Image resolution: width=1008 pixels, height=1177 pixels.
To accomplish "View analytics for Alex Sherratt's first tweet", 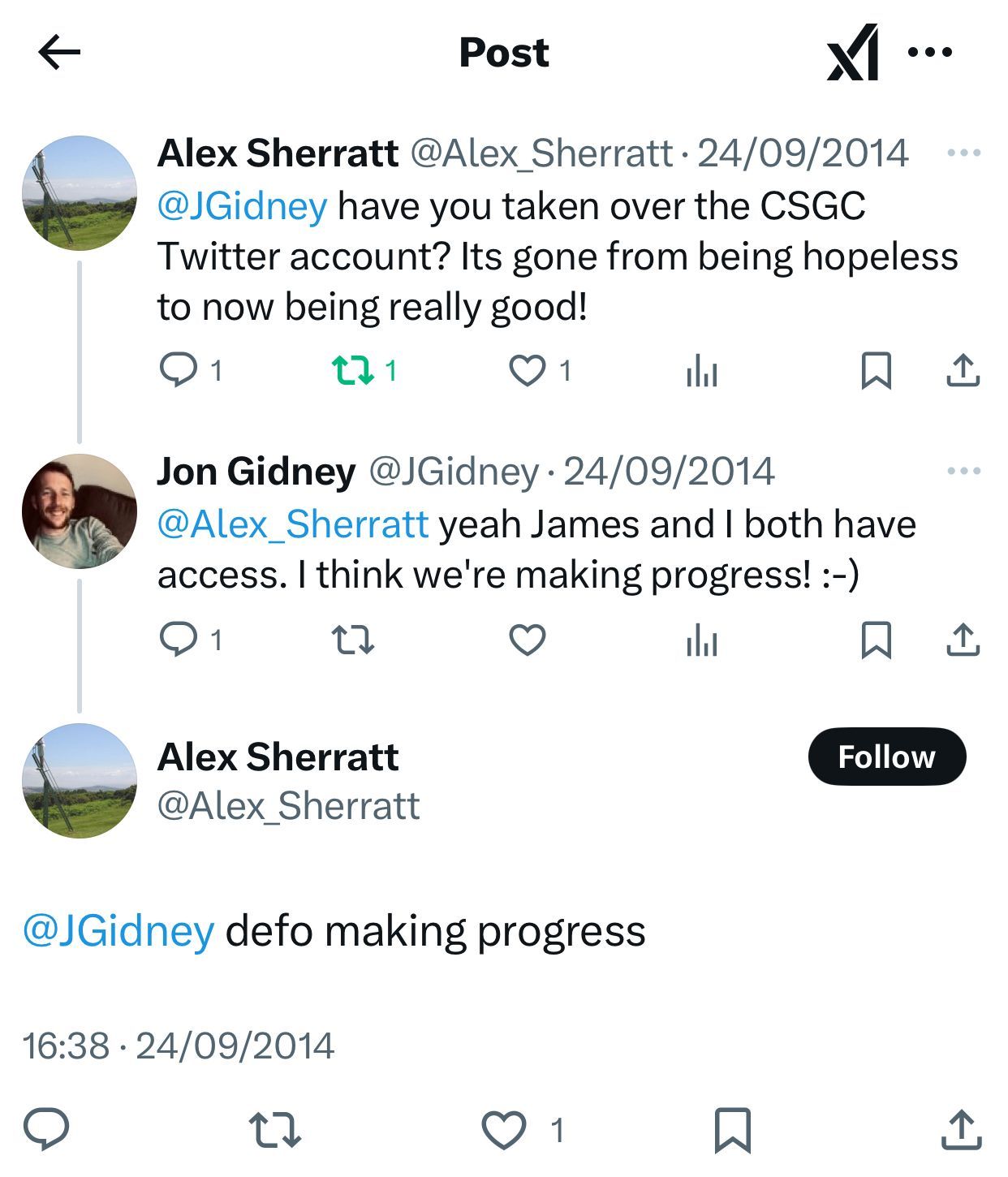I will click(x=702, y=373).
